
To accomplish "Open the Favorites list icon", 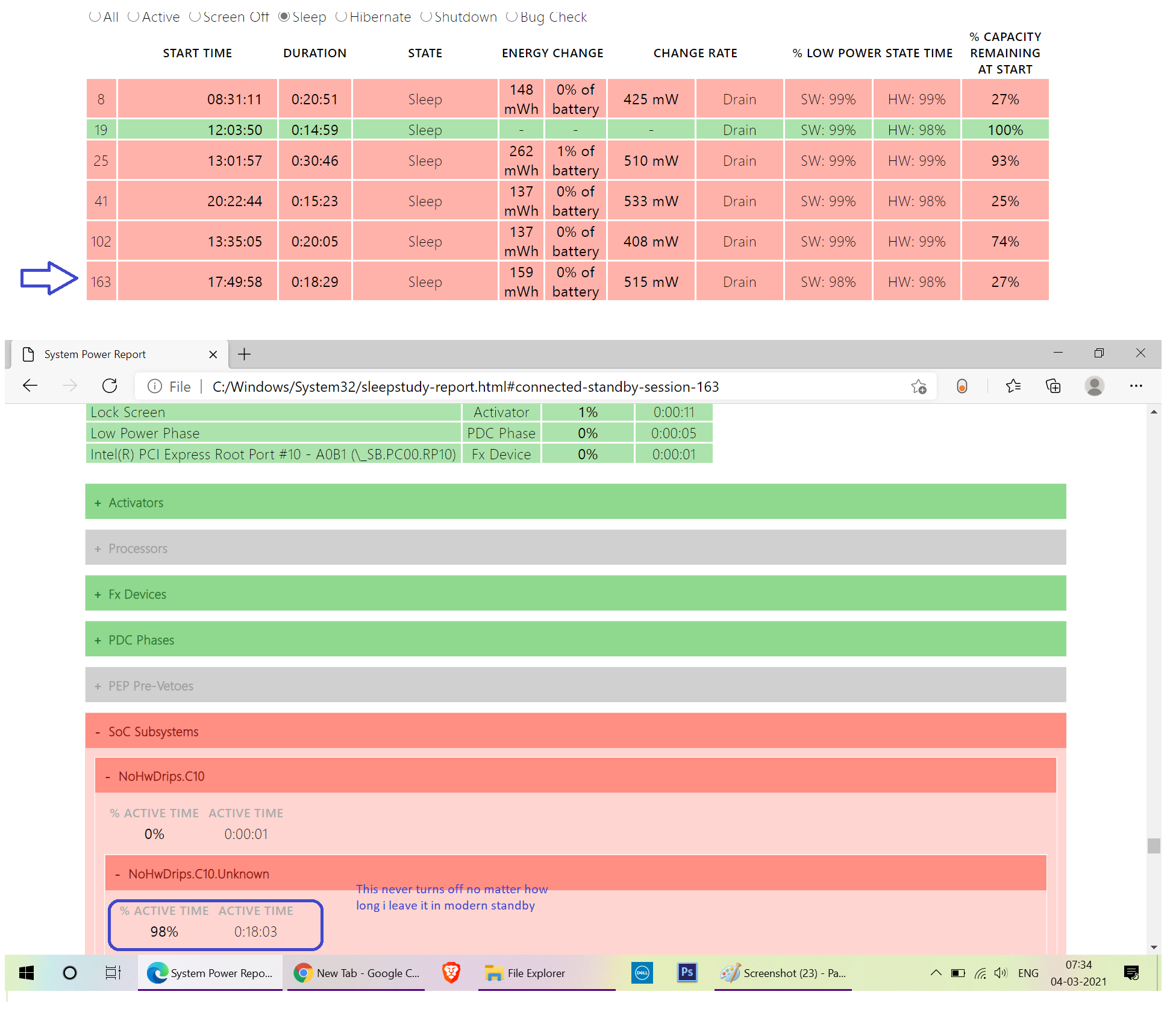I will tap(1013, 386).
